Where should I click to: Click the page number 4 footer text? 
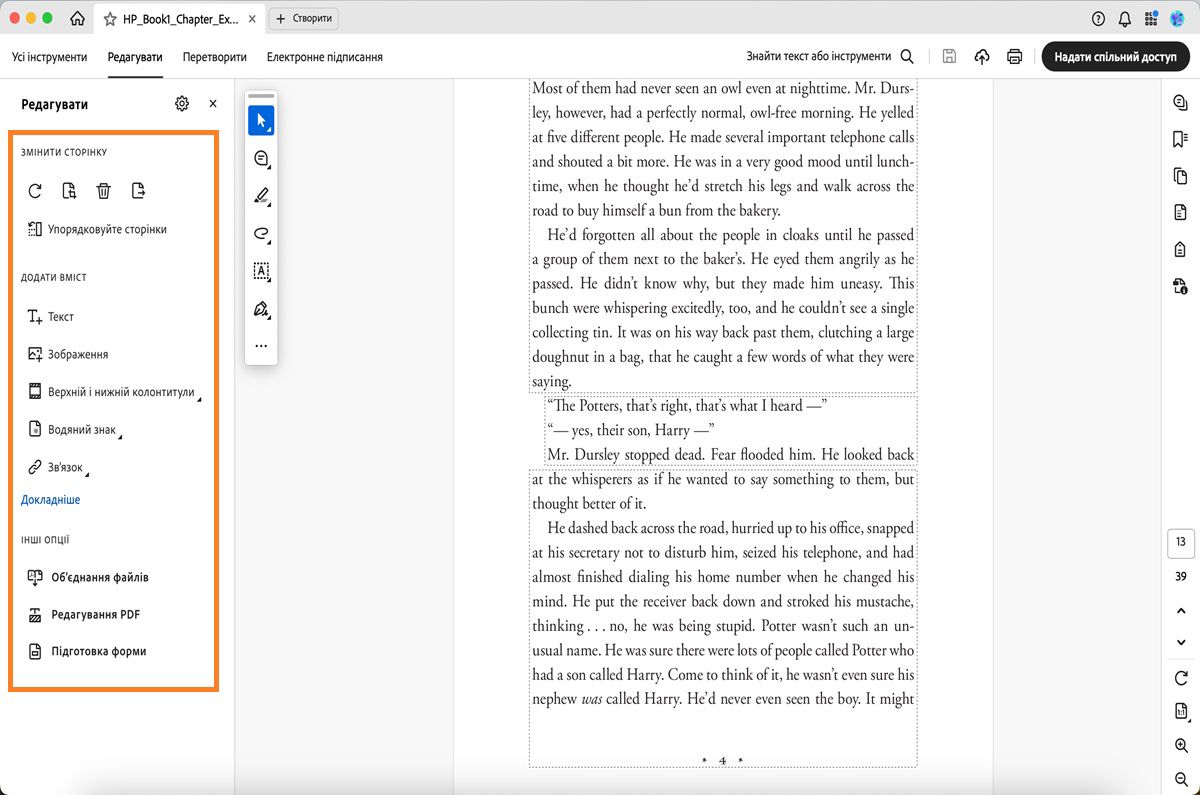[722, 761]
